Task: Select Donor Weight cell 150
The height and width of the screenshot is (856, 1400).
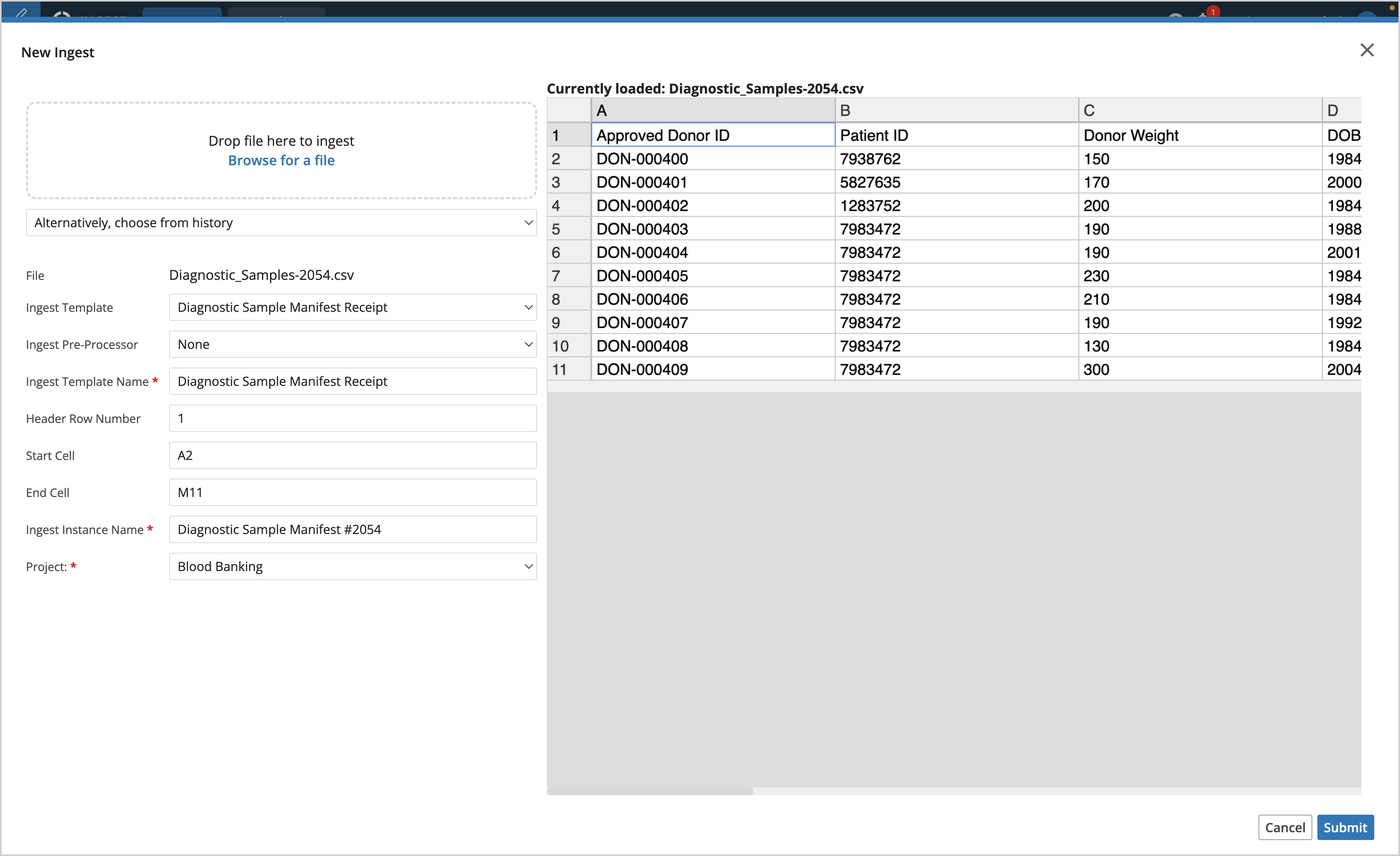Action: pyautogui.click(x=1200, y=159)
